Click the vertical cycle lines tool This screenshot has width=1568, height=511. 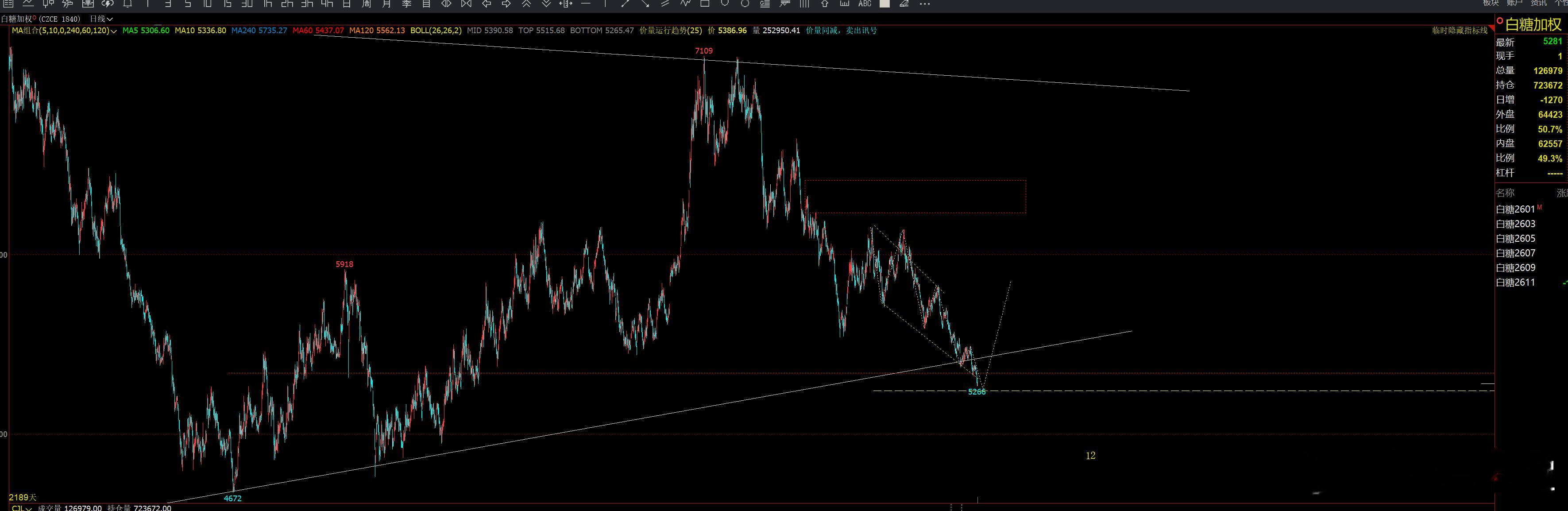click(x=804, y=4)
